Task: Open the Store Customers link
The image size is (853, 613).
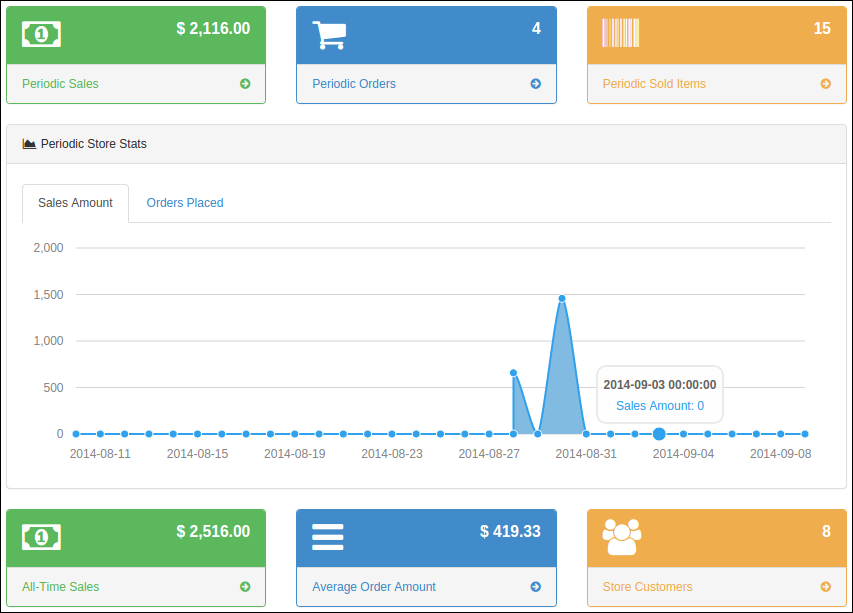Action: tap(647, 587)
